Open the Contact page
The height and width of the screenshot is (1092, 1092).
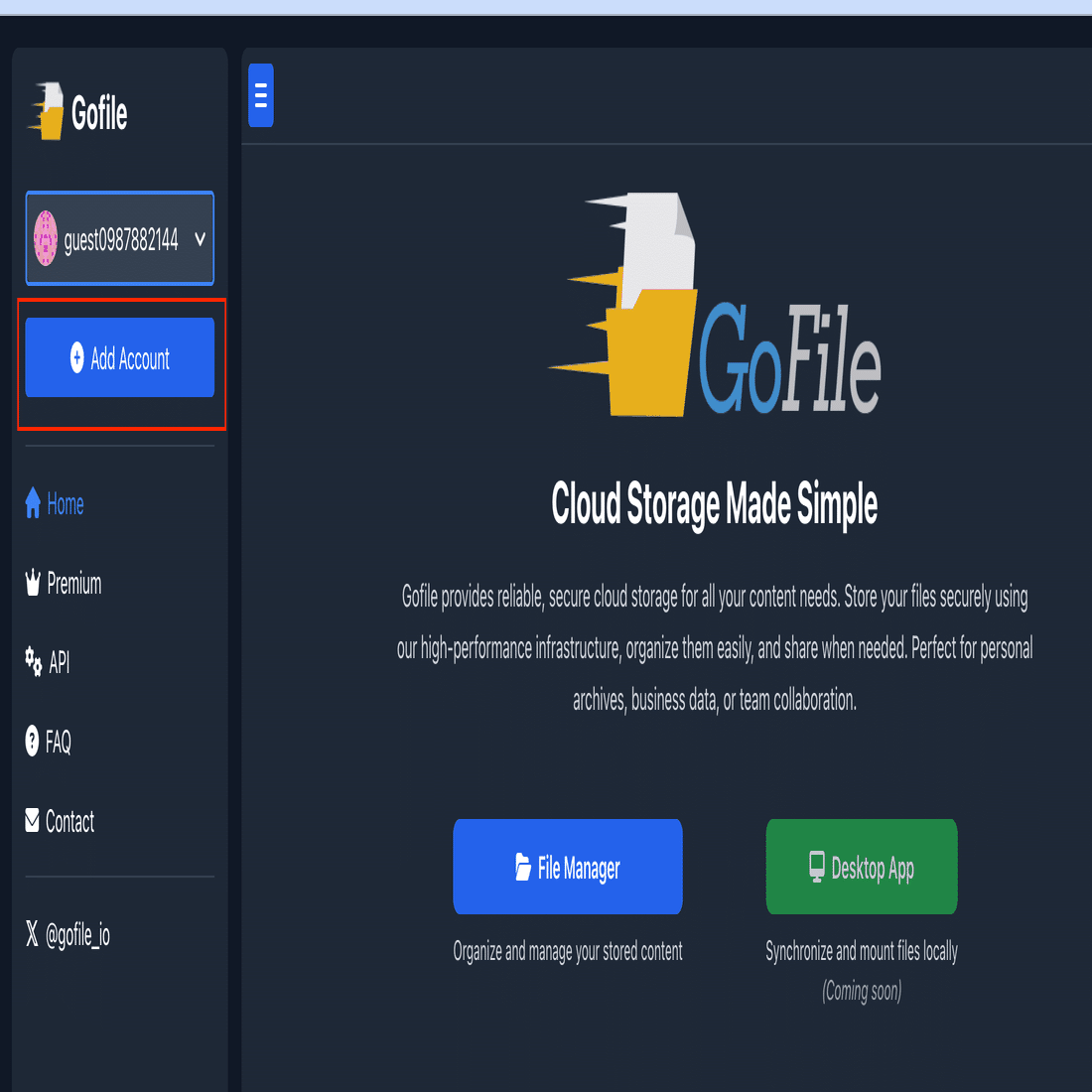click(60, 821)
